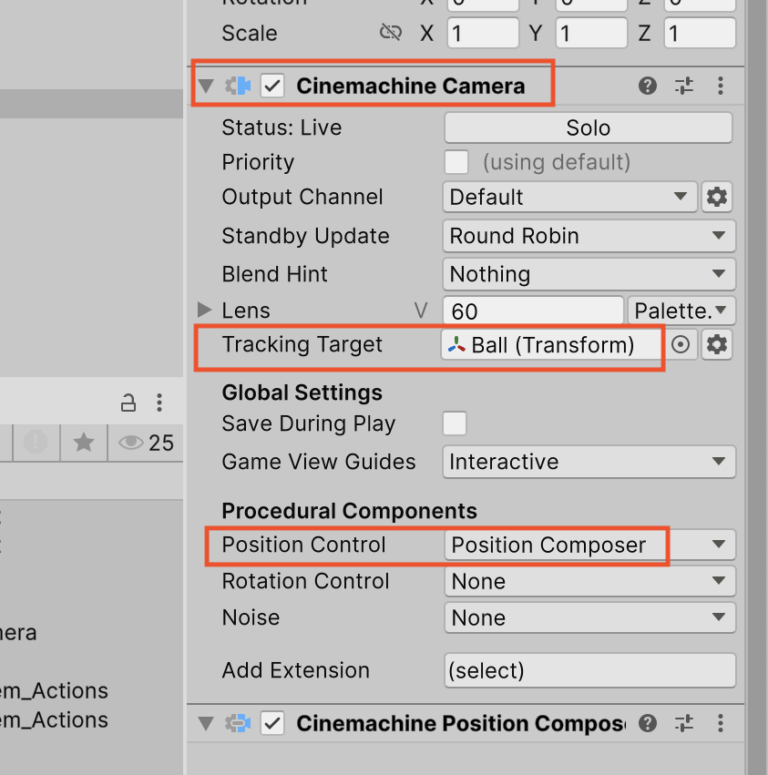This screenshot has width=768, height=775.
Task: Click the Scale constrain proportions link icon
Action: [390, 33]
